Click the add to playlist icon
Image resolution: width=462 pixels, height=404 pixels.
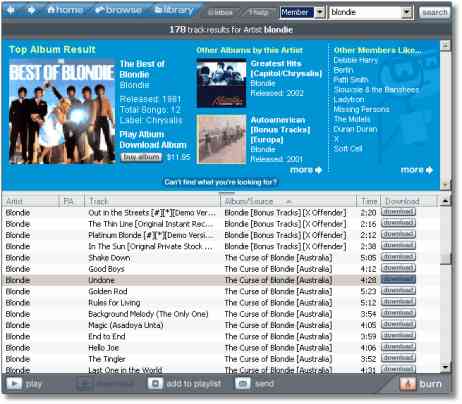coord(155,384)
